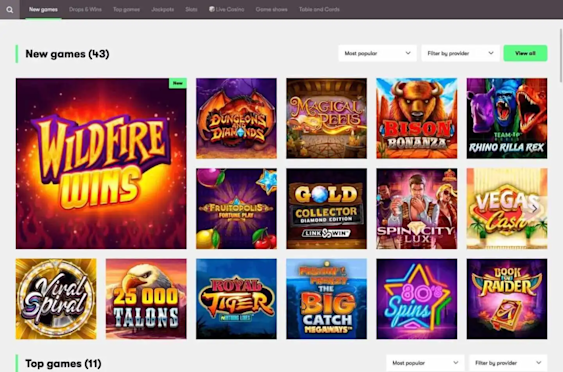The width and height of the screenshot is (563, 372).
Task: Switch to the Live Casino tab
Action: 227,9
